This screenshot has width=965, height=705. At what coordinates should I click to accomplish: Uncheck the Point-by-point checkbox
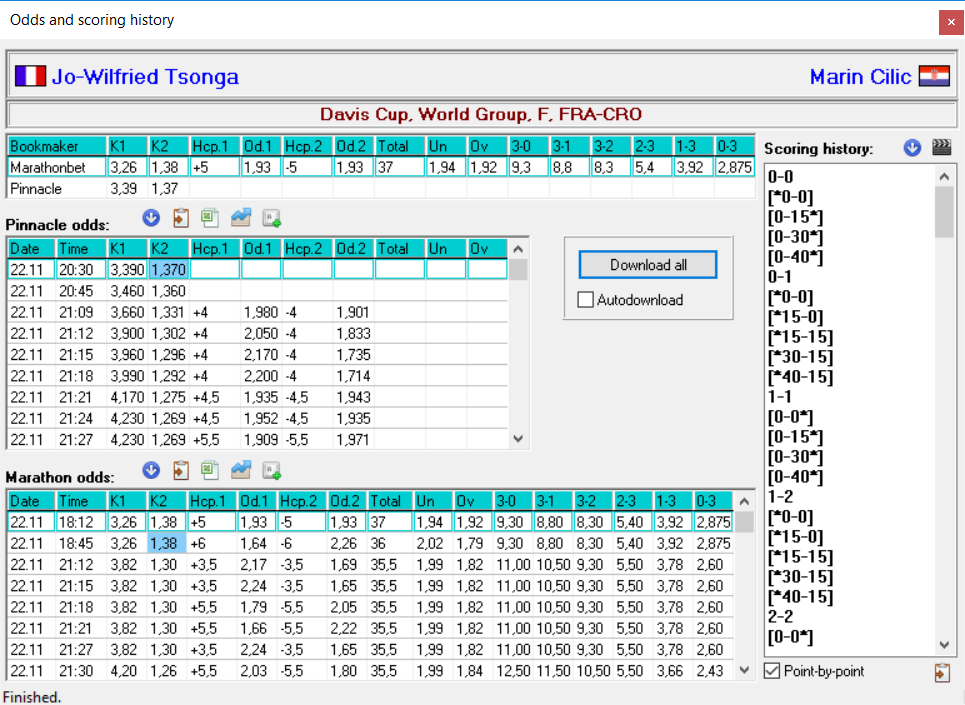772,671
